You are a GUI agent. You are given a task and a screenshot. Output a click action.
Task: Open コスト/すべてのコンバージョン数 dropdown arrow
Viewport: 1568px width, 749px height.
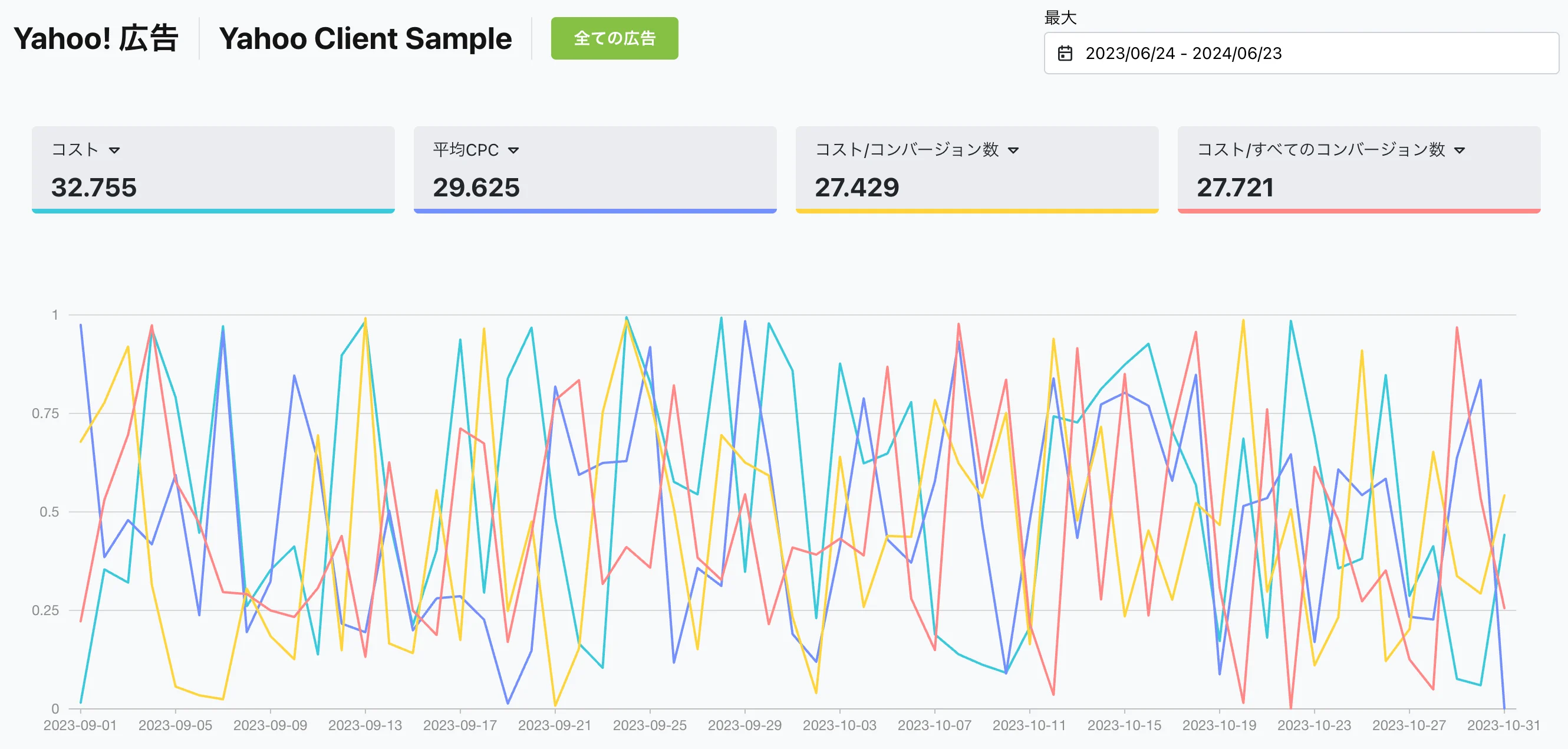point(1459,150)
